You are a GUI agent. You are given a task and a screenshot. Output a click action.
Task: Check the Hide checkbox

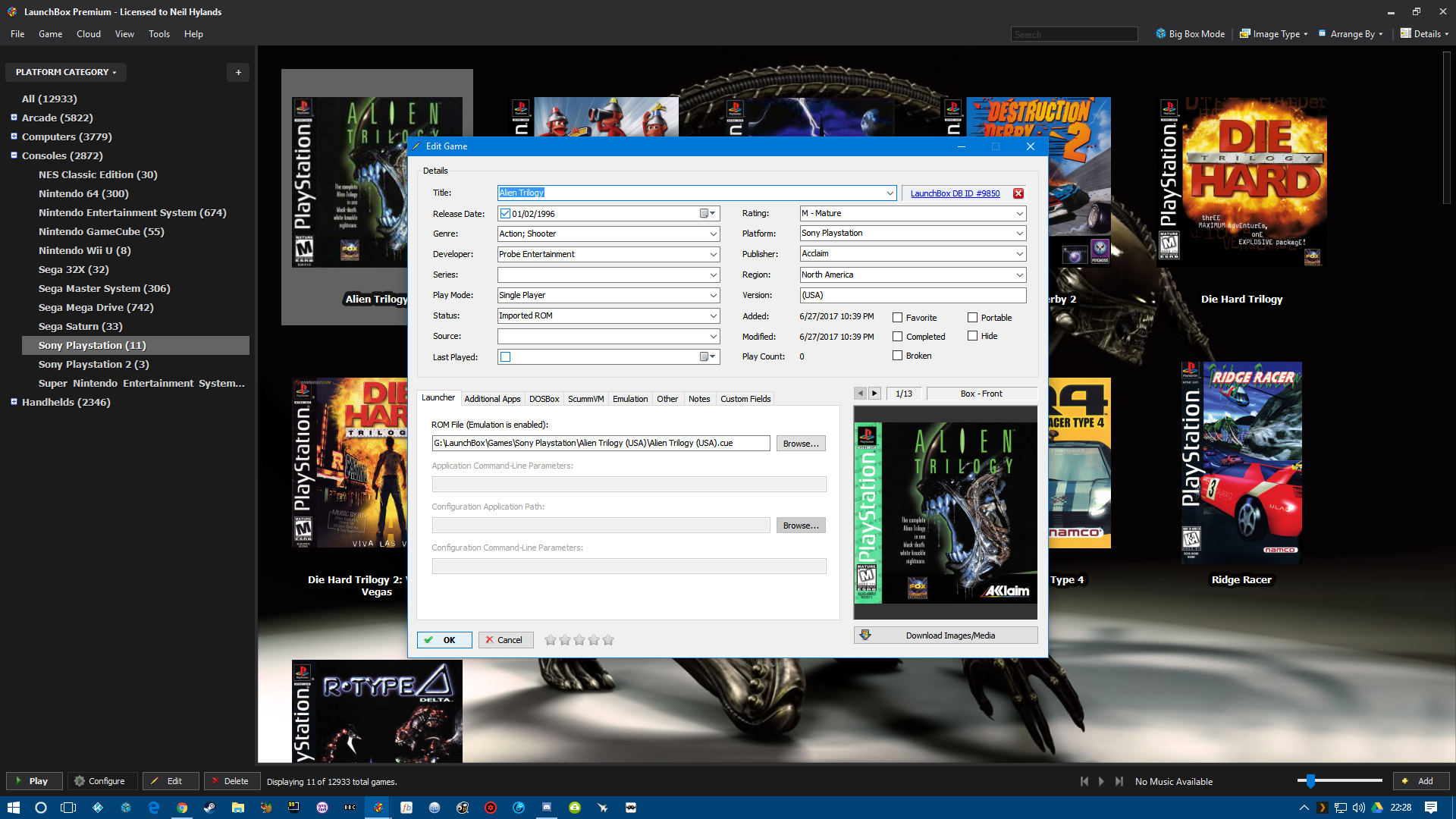click(x=972, y=336)
